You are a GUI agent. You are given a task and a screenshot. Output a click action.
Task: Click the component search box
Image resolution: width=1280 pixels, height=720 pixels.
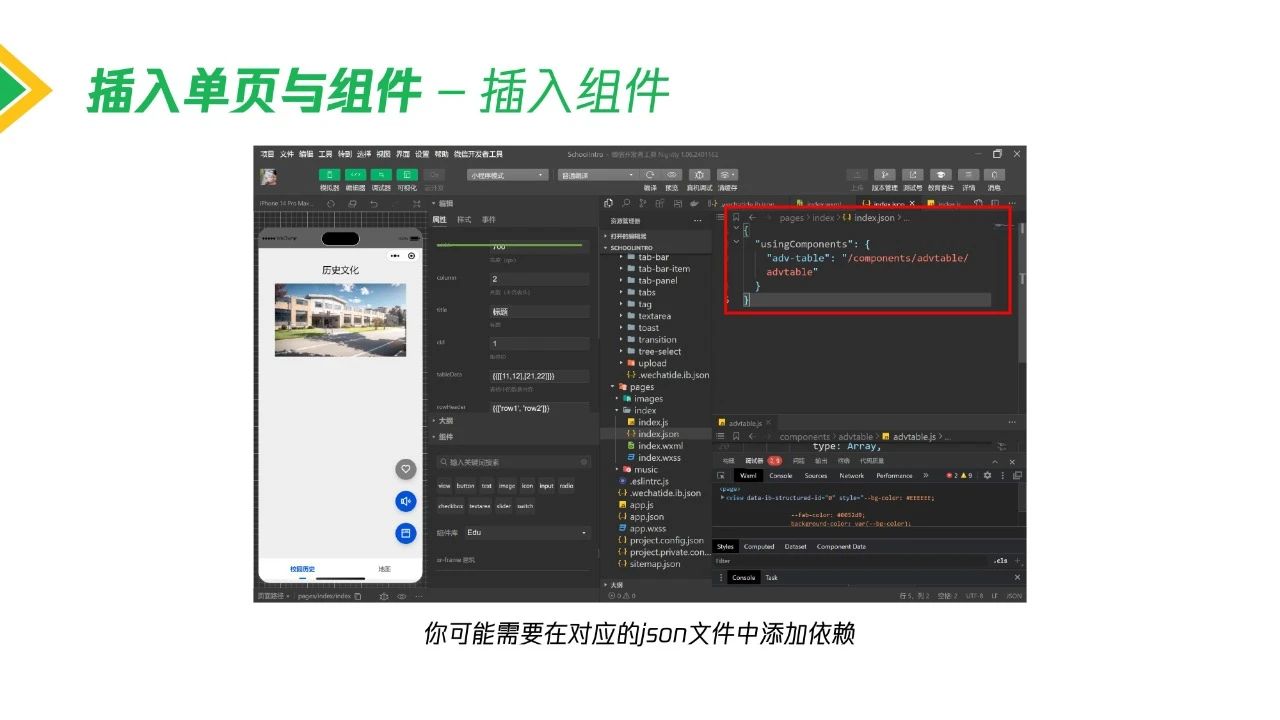click(513, 462)
